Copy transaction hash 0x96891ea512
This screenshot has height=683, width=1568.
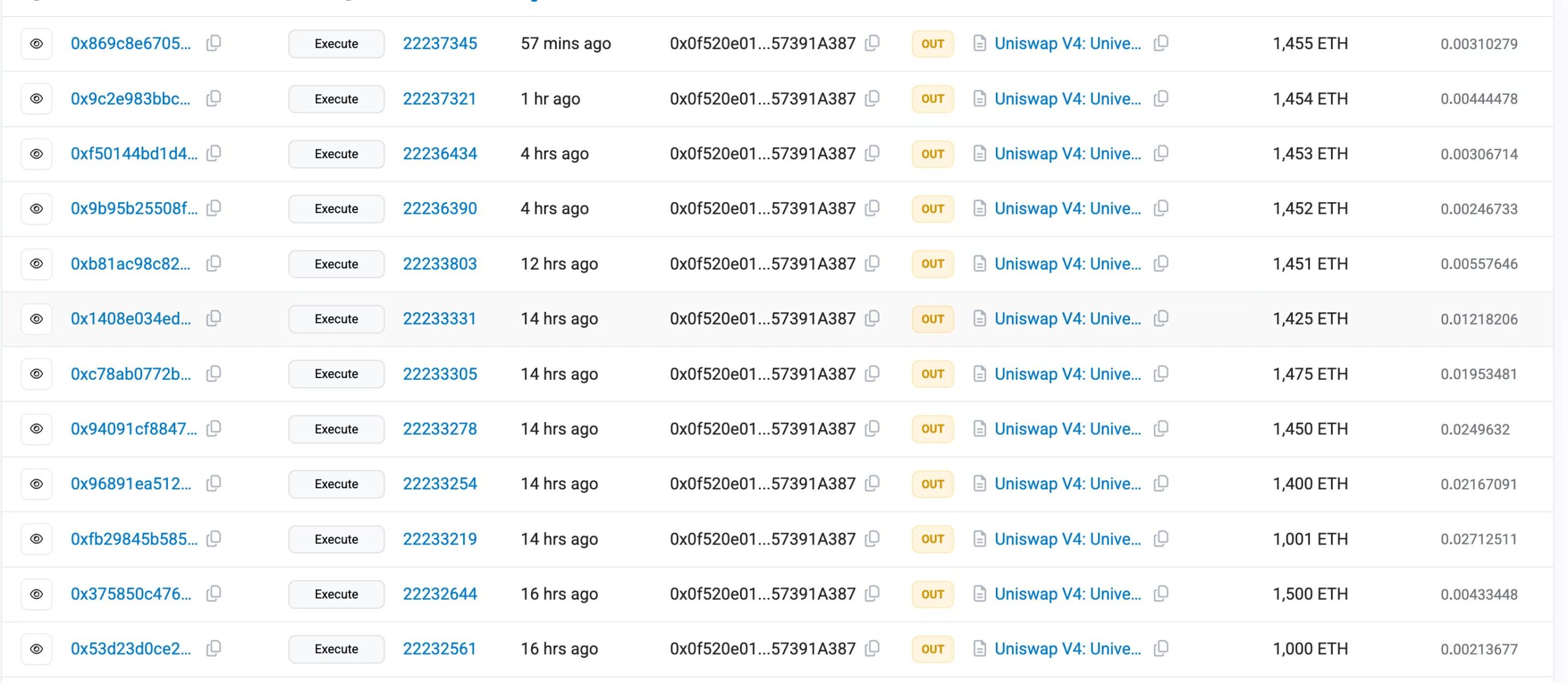213,483
